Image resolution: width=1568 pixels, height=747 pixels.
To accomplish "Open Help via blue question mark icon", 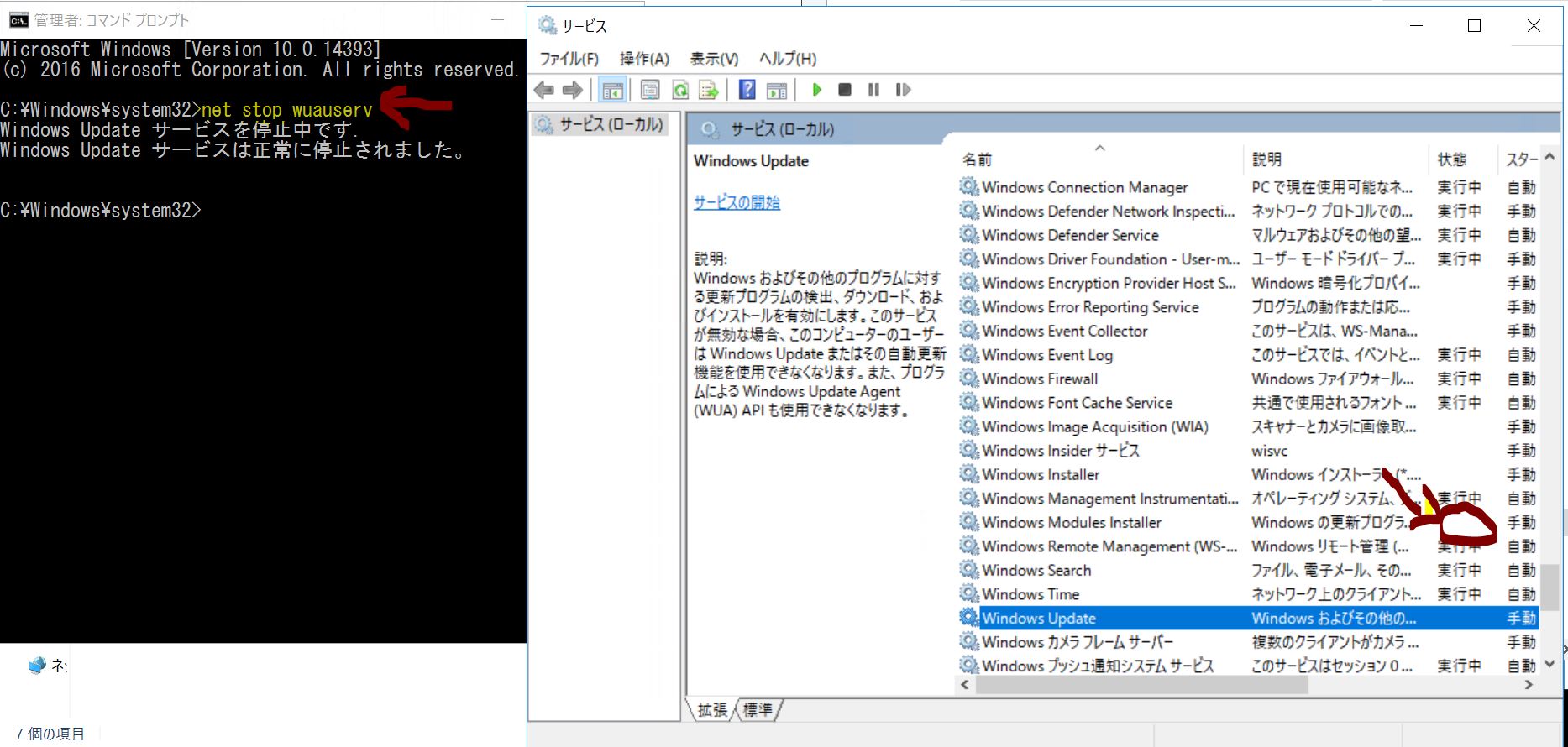I will (x=747, y=90).
